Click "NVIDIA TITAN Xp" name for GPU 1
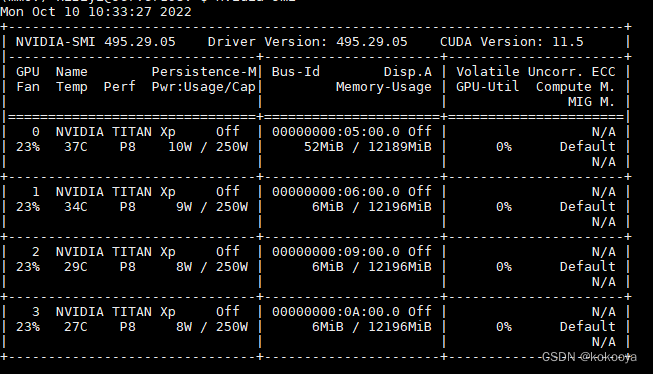Viewport: 653px width, 374px height. pyautogui.click(x=116, y=192)
